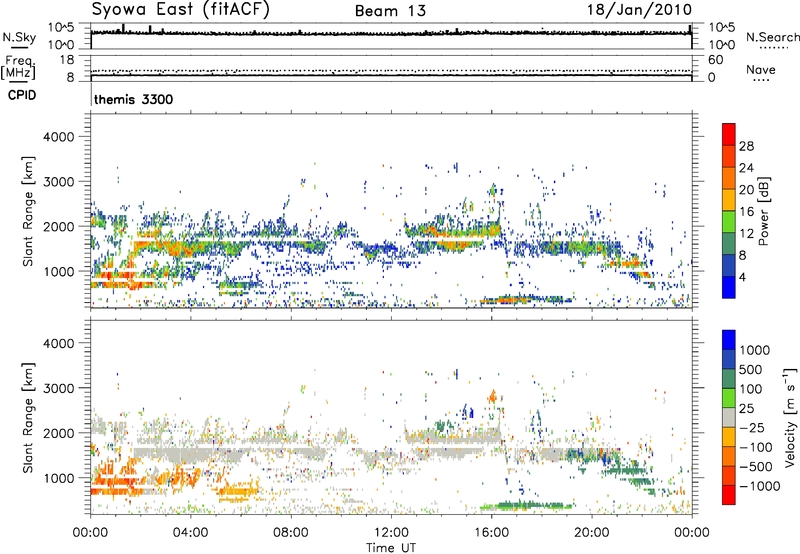800x554 pixels.
Task: Click the '20:00' time tick label
Action: [x=591, y=533]
